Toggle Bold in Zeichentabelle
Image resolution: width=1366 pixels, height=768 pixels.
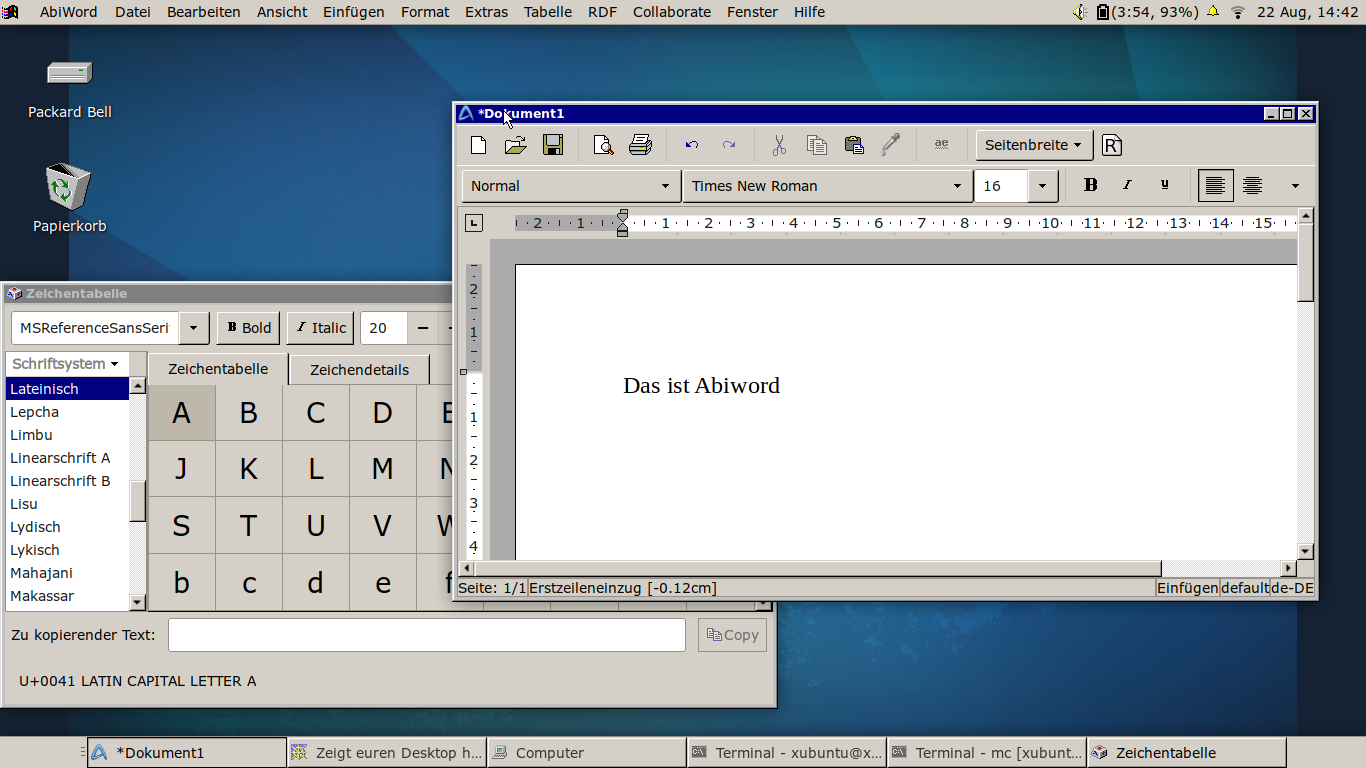click(249, 327)
